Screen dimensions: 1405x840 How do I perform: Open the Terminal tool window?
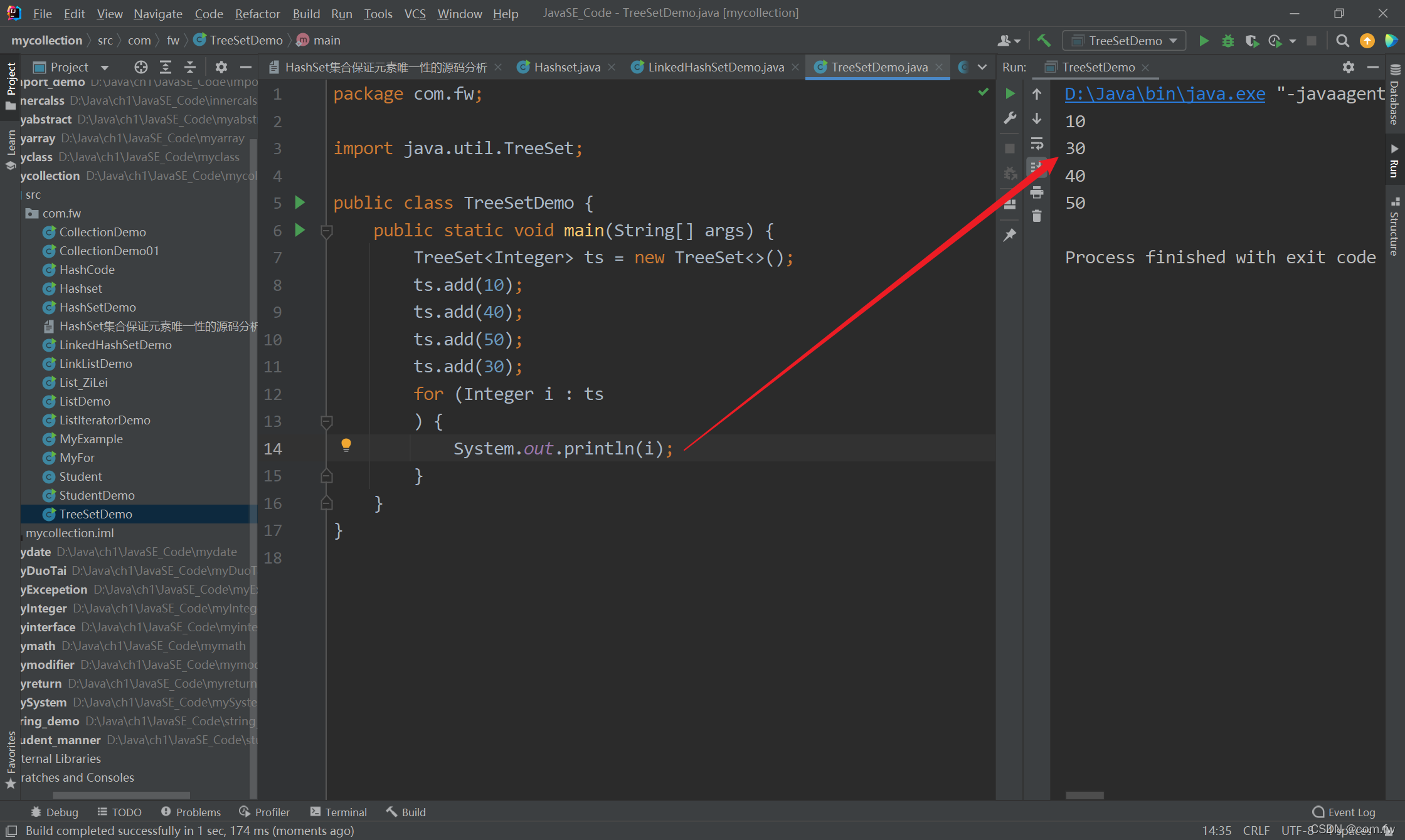click(x=339, y=812)
